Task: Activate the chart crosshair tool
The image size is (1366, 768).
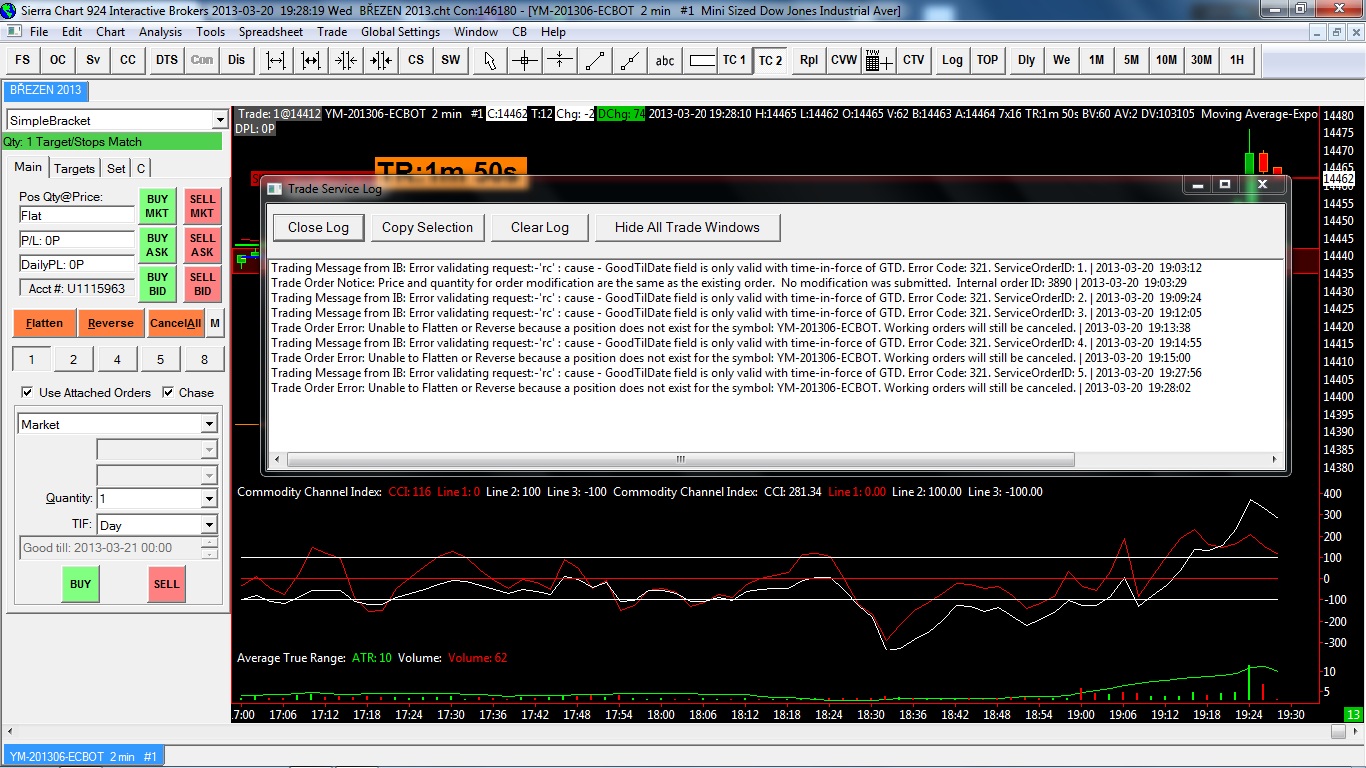Action: click(525, 60)
